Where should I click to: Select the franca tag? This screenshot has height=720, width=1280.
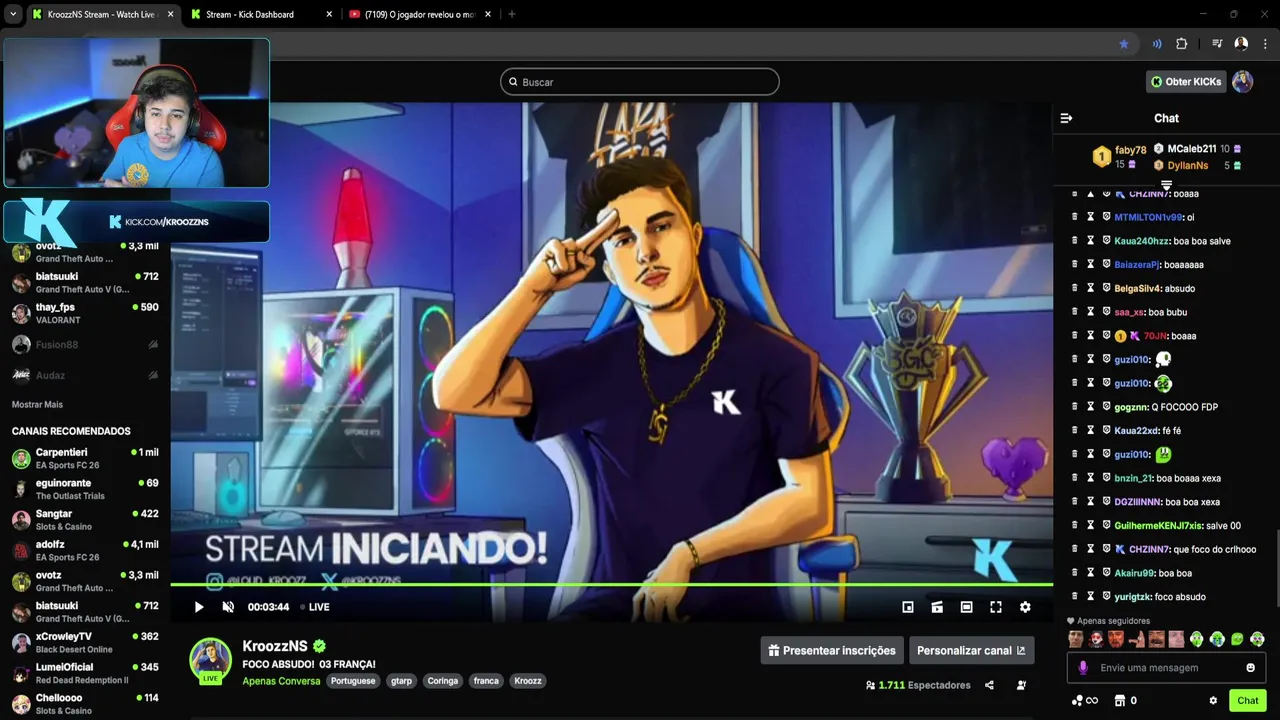pos(486,681)
